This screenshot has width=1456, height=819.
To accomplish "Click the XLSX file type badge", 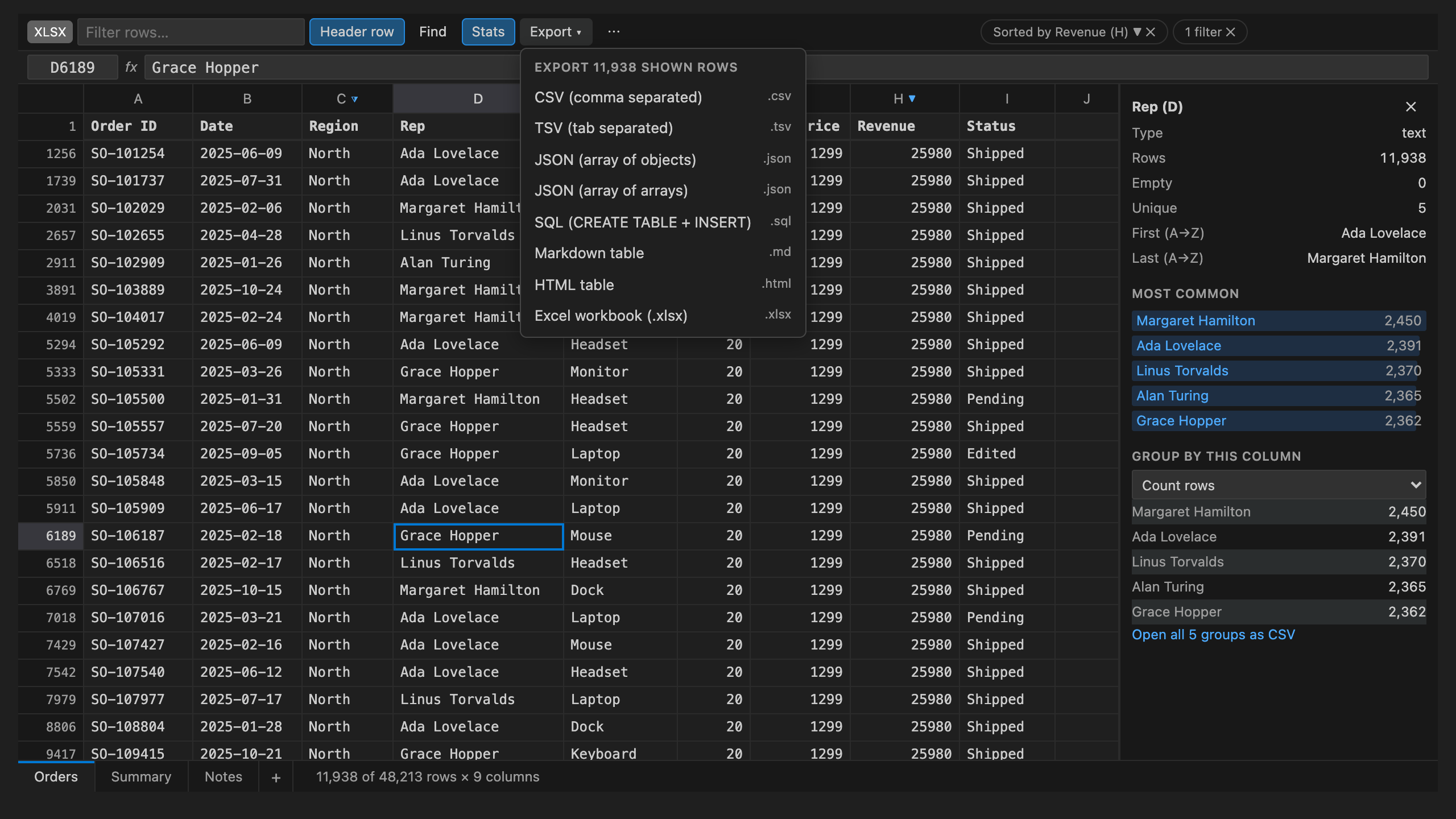I will 50,32.
